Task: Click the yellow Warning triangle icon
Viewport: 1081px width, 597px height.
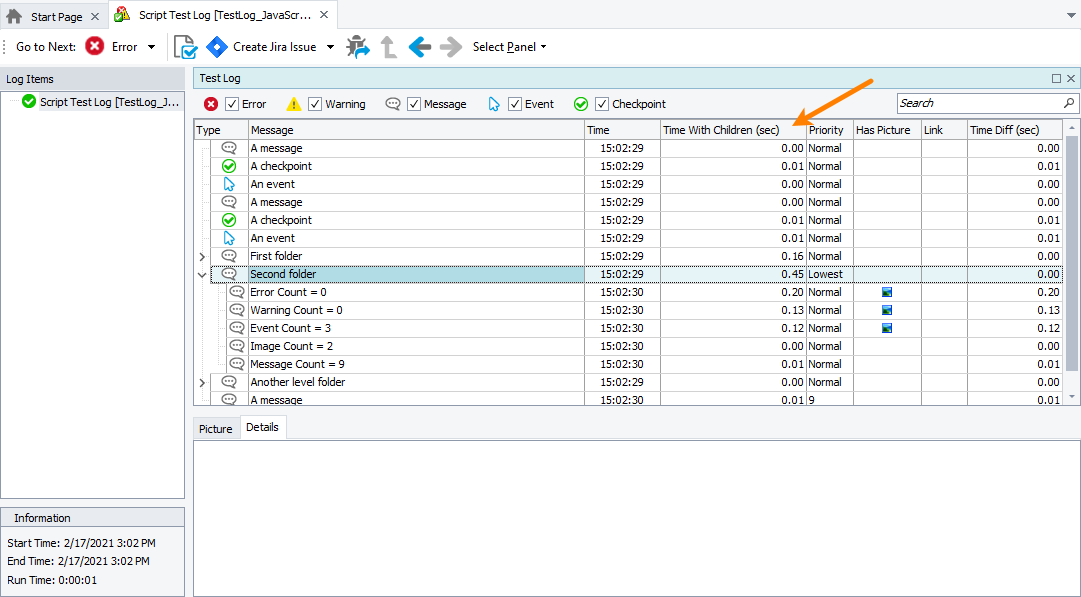Action: pyautogui.click(x=293, y=103)
